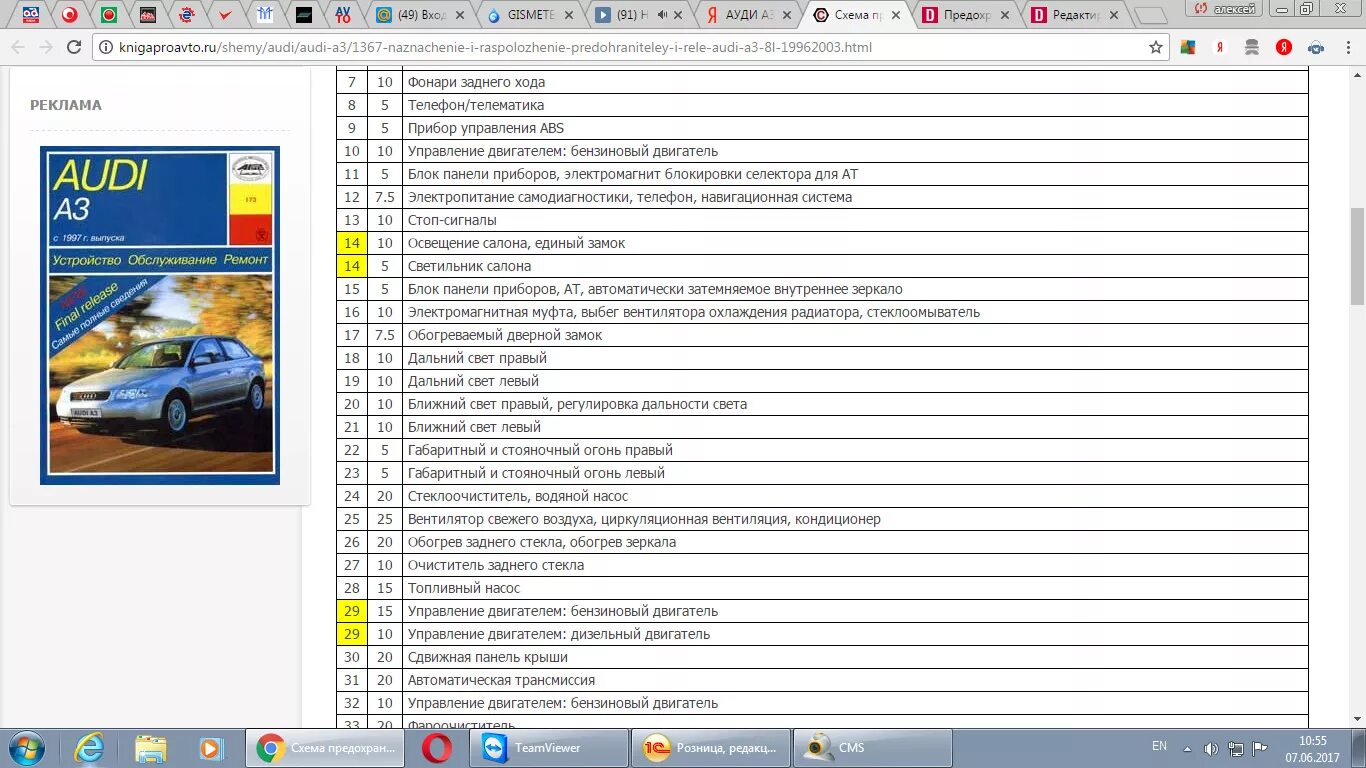This screenshot has height=768, width=1366.
Task: Open Windows Explorer folder from the taskbar
Action: 151,748
